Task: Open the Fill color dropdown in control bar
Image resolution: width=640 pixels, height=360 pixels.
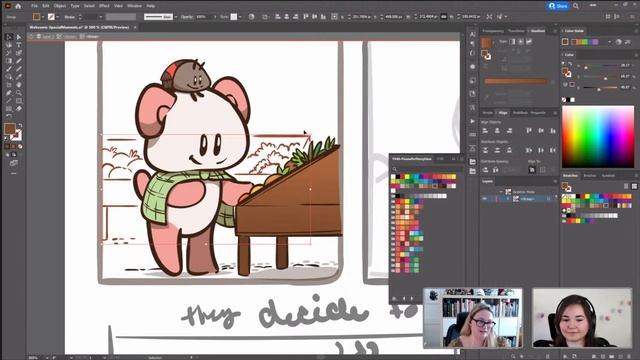Action: pos(42,17)
